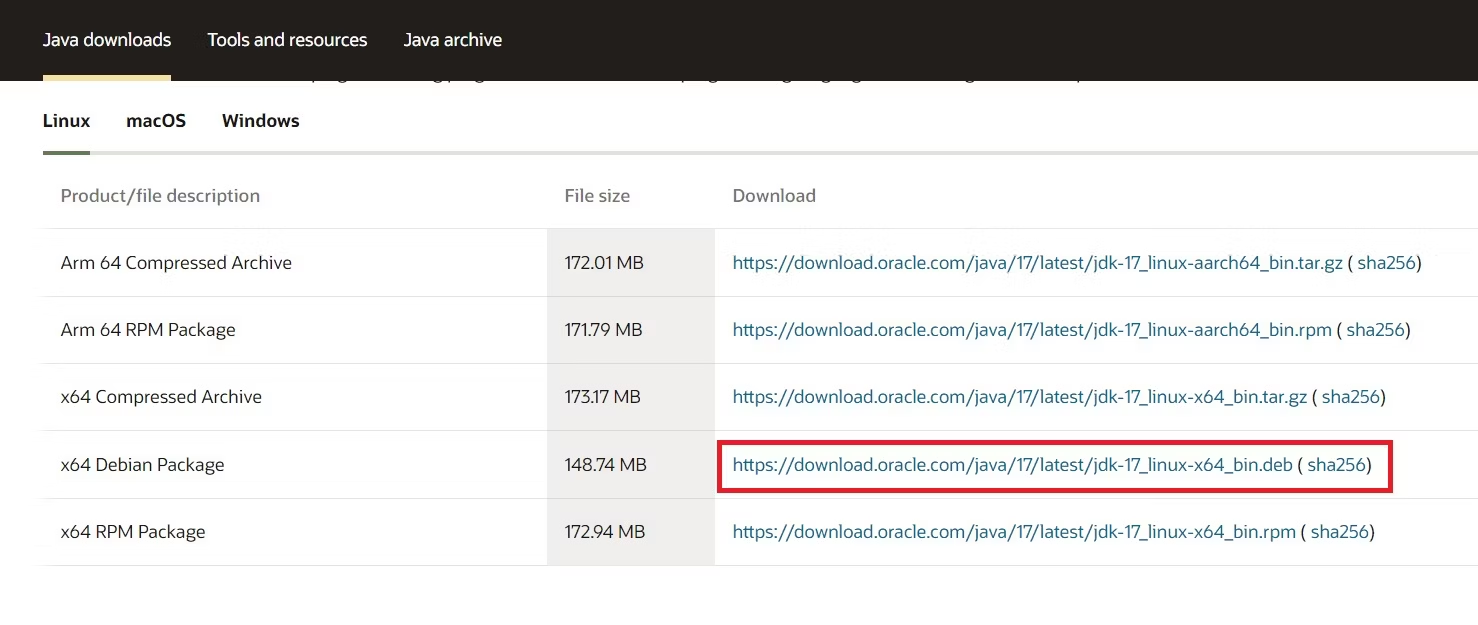Screen dimensions: 1478x625
Task: Open sha256 for Arm 64 Compressed Archive
Action: [1386, 263]
